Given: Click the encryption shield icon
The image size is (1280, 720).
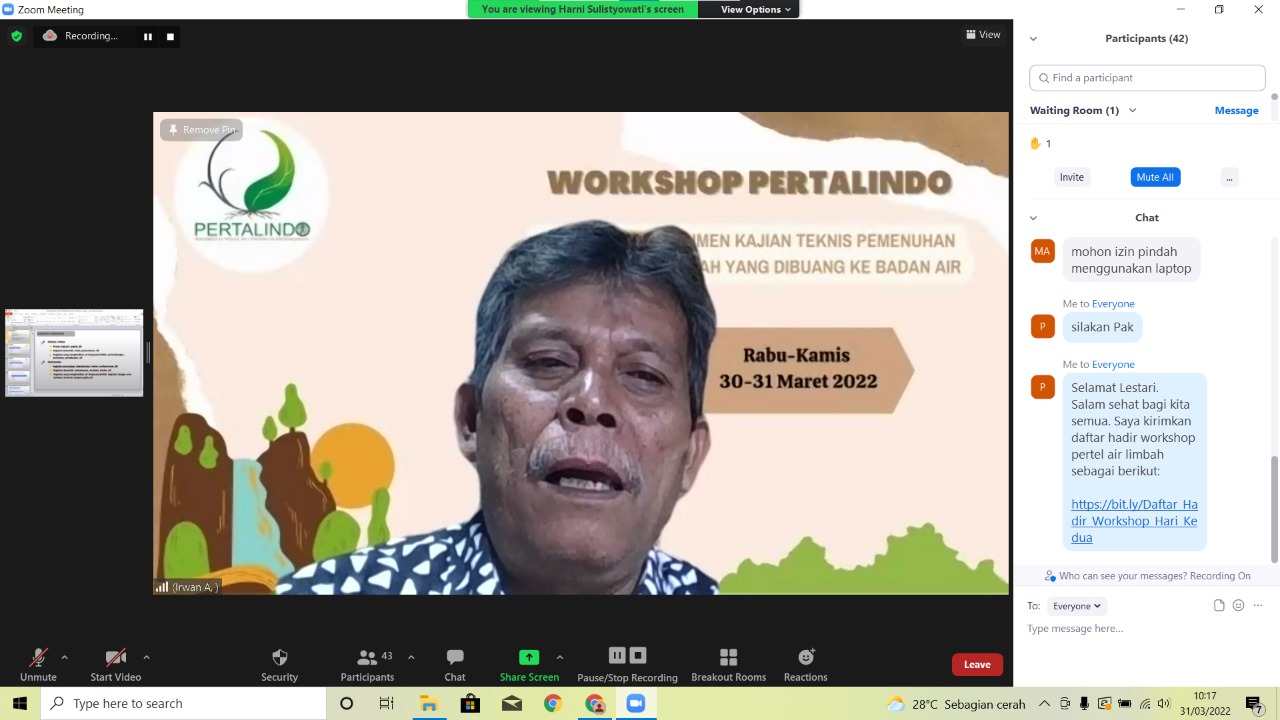Looking at the screenshot, I should pyautogui.click(x=16, y=36).
